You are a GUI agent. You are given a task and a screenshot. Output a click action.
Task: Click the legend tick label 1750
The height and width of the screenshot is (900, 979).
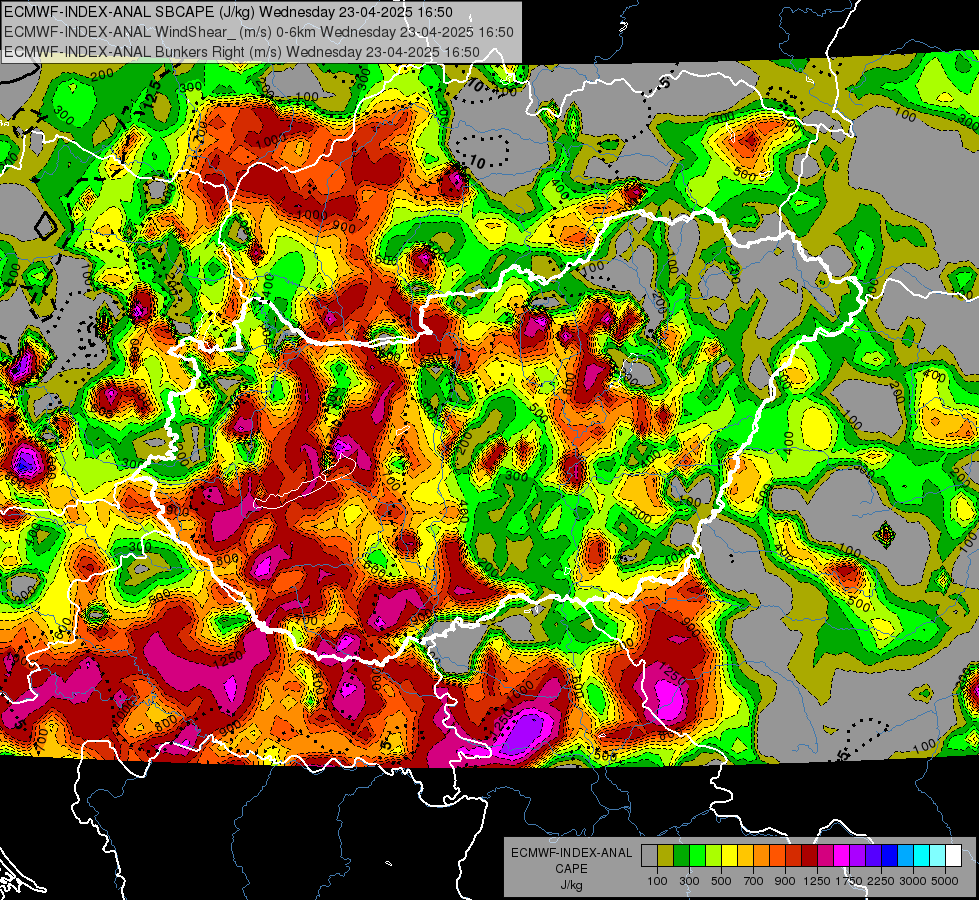(849, 881)
